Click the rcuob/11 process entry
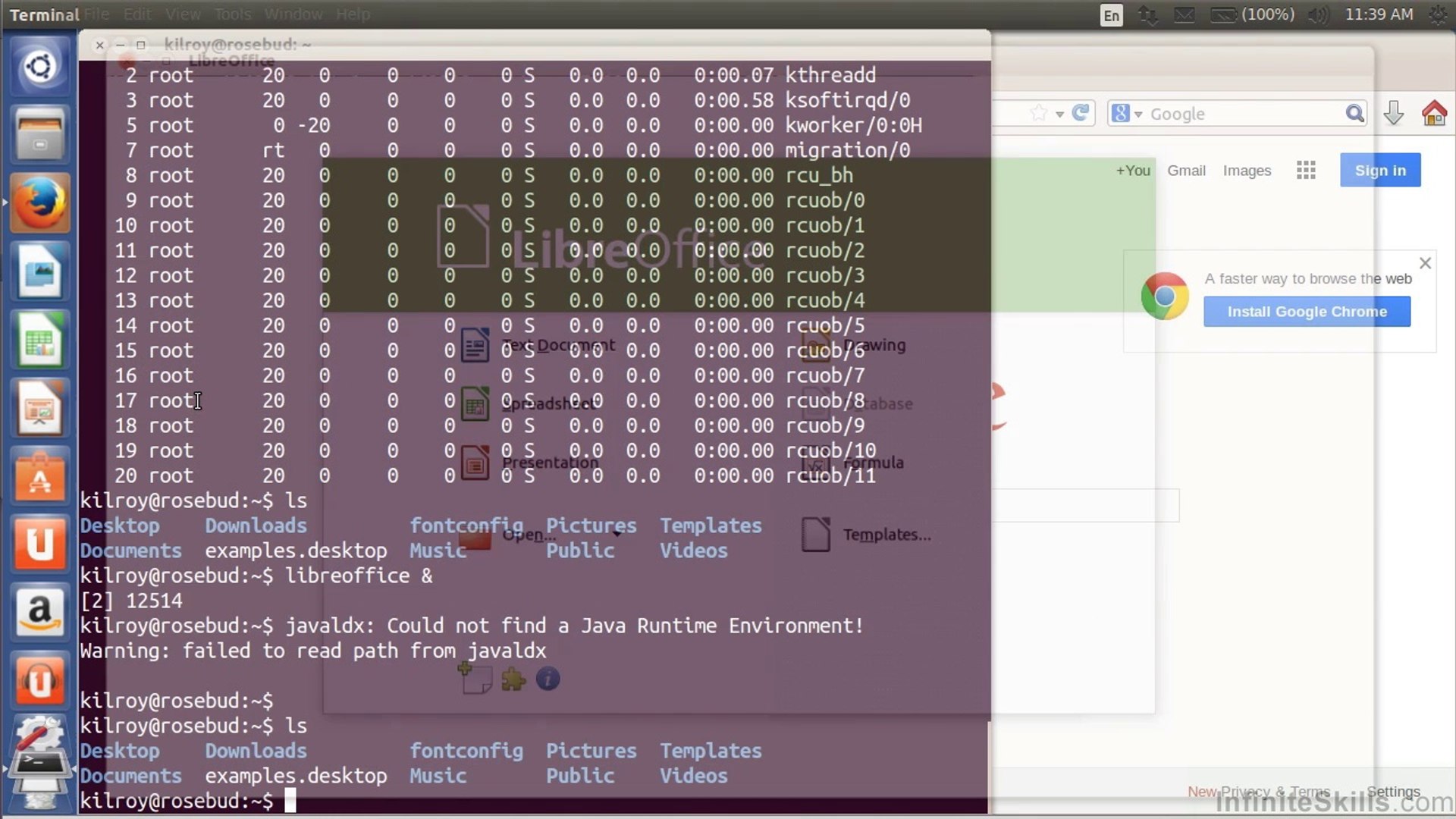This screenshot has height=819, width=1456. click(x=830, y=475)
